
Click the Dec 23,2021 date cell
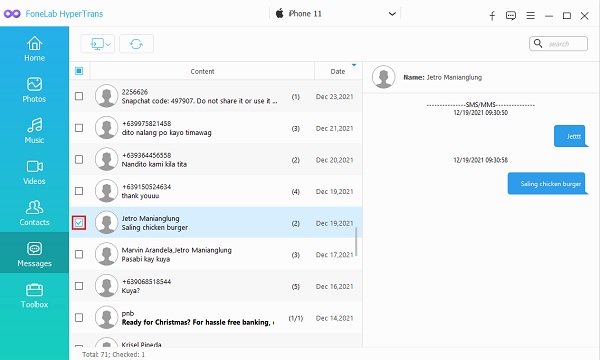334,97
